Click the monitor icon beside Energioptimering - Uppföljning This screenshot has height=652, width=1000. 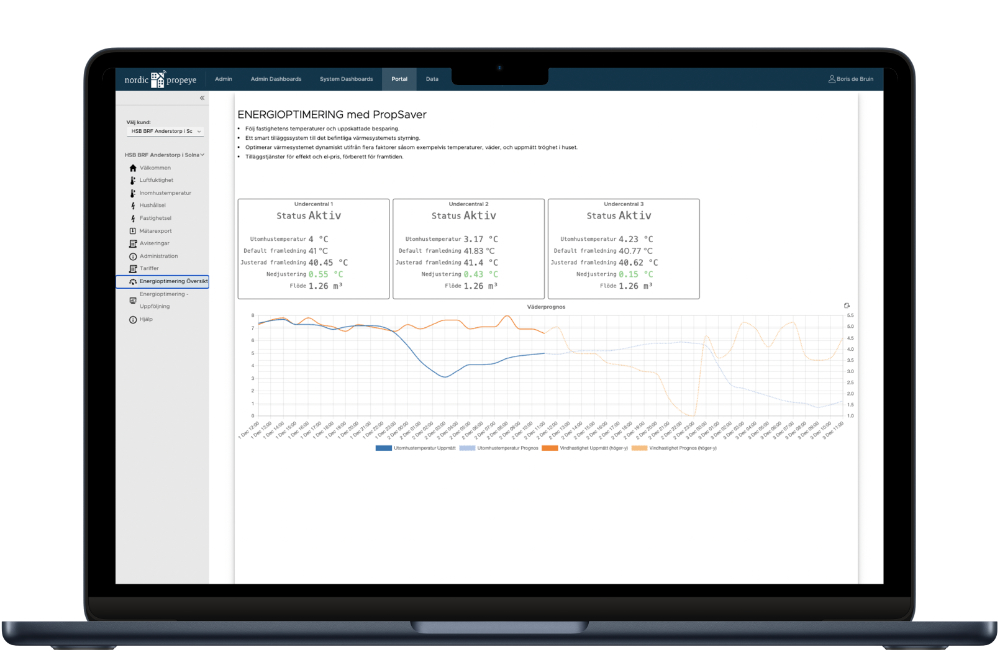[x=133, y=300]
